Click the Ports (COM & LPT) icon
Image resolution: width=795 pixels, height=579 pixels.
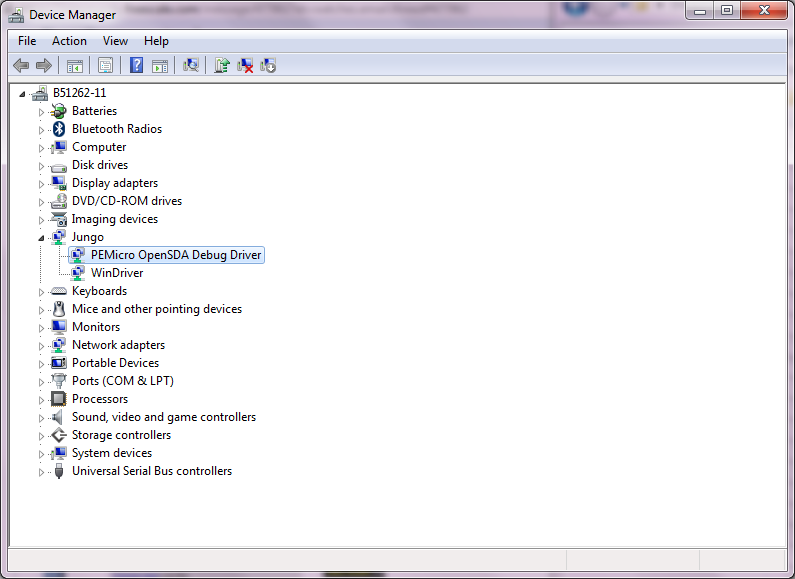pyautogui.click(x=59, y=381)
